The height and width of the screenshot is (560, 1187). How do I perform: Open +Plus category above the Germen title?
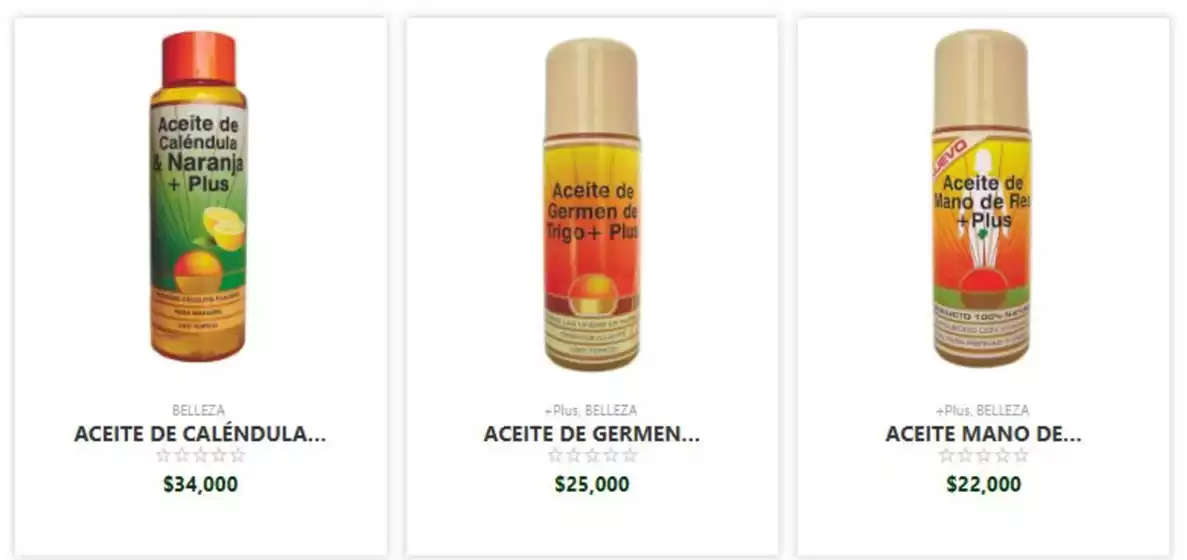point(561,410)
